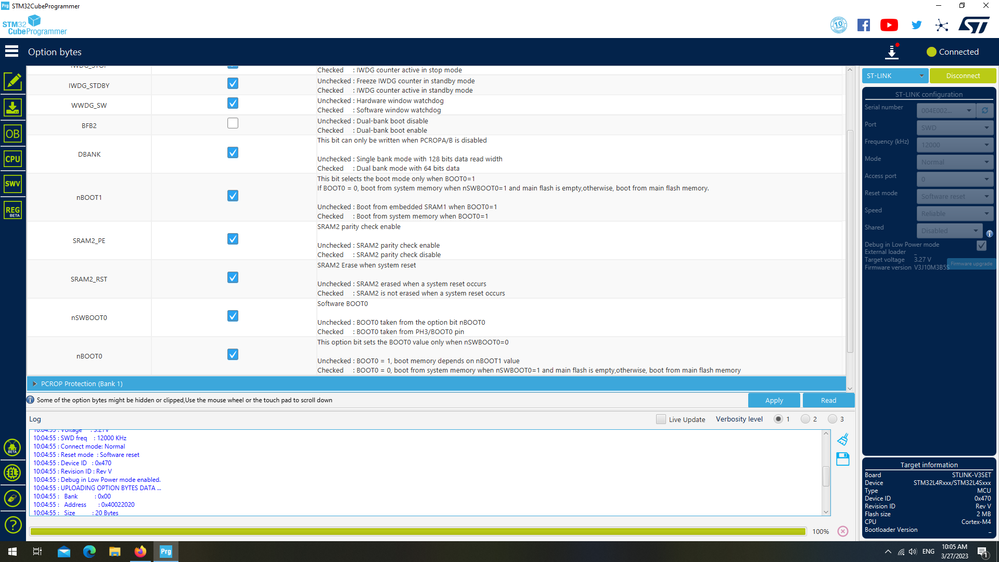
Task: Click the download update icon in header
Action: click(892, 52)
